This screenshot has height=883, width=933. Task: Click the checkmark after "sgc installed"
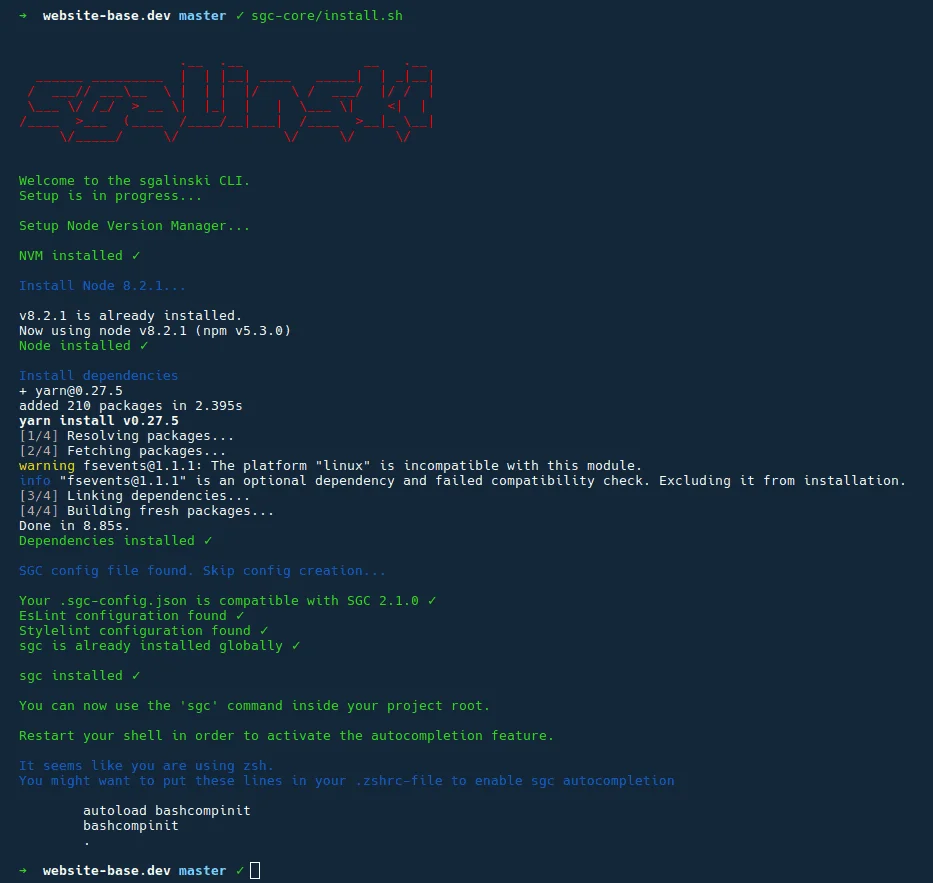tap(136, 676)
